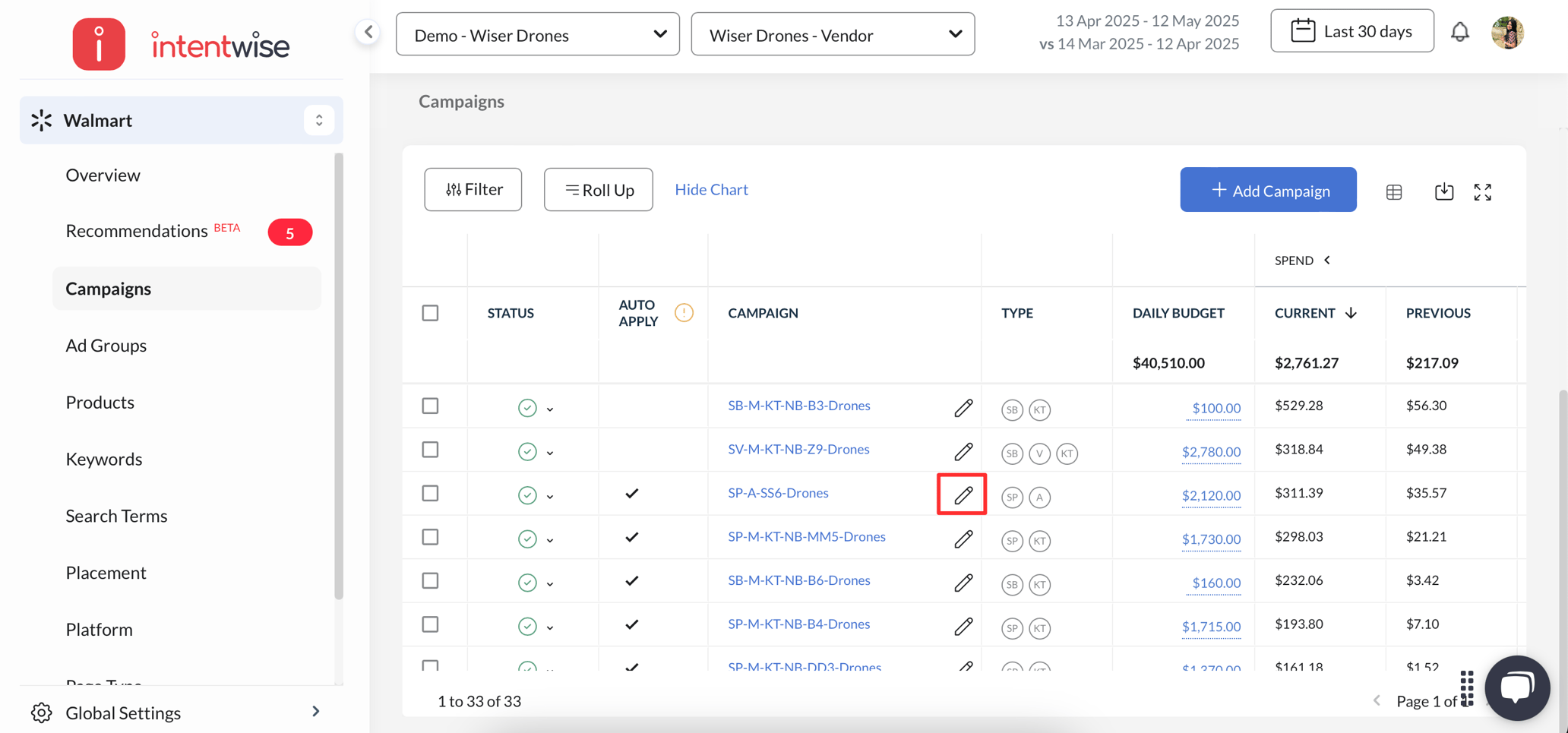Open the Search Terms section

pyautogui.click(x=116, y=516)
